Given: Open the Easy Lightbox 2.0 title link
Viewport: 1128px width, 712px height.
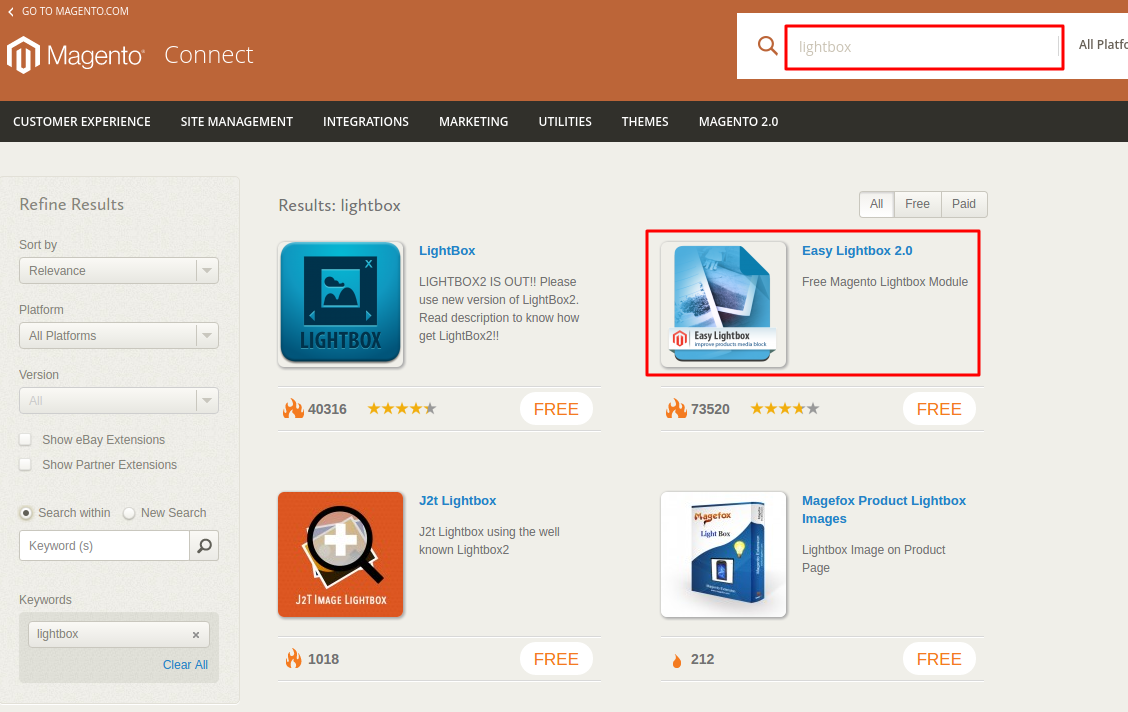Looking at the screenshot, I should [857, 251].
